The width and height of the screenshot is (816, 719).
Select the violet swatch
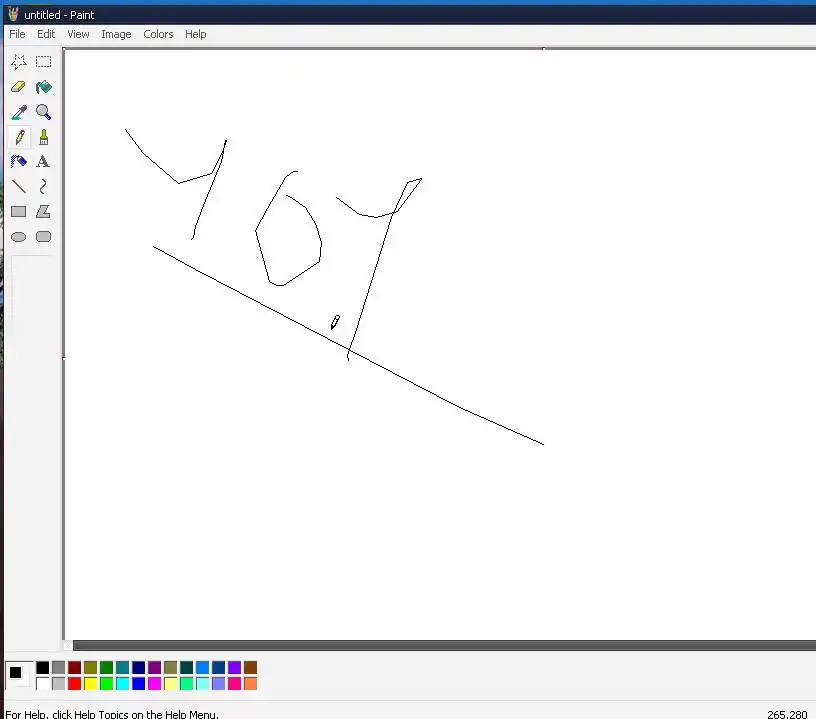[x=235, y=667]
